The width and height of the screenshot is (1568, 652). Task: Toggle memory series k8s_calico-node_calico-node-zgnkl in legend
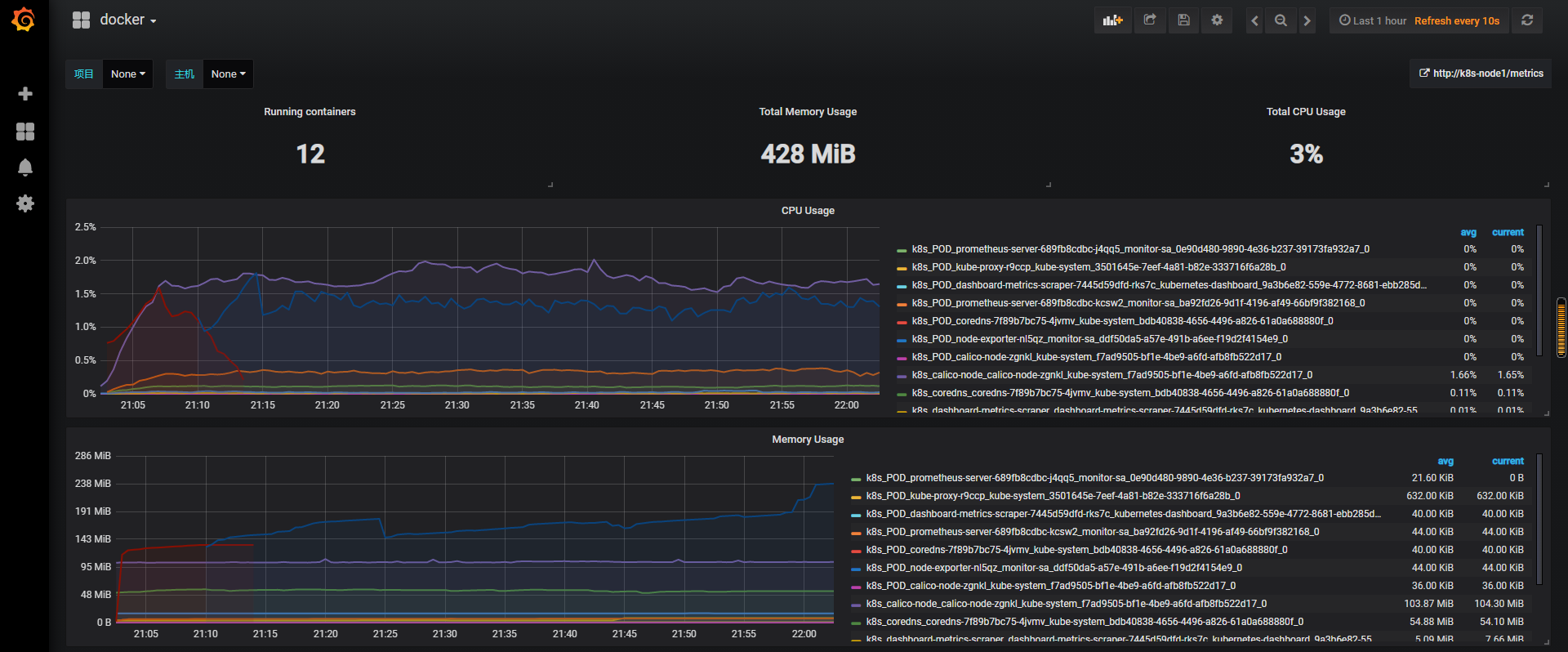[x=1066, y=604]
